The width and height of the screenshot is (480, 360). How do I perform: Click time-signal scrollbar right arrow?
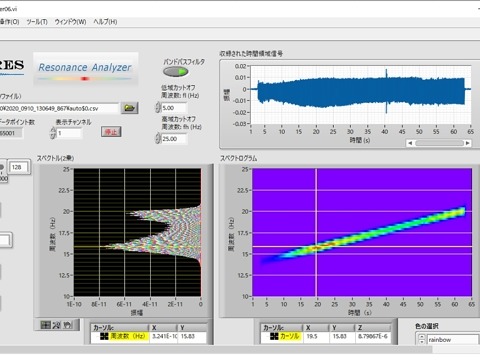tap(468, 143)
